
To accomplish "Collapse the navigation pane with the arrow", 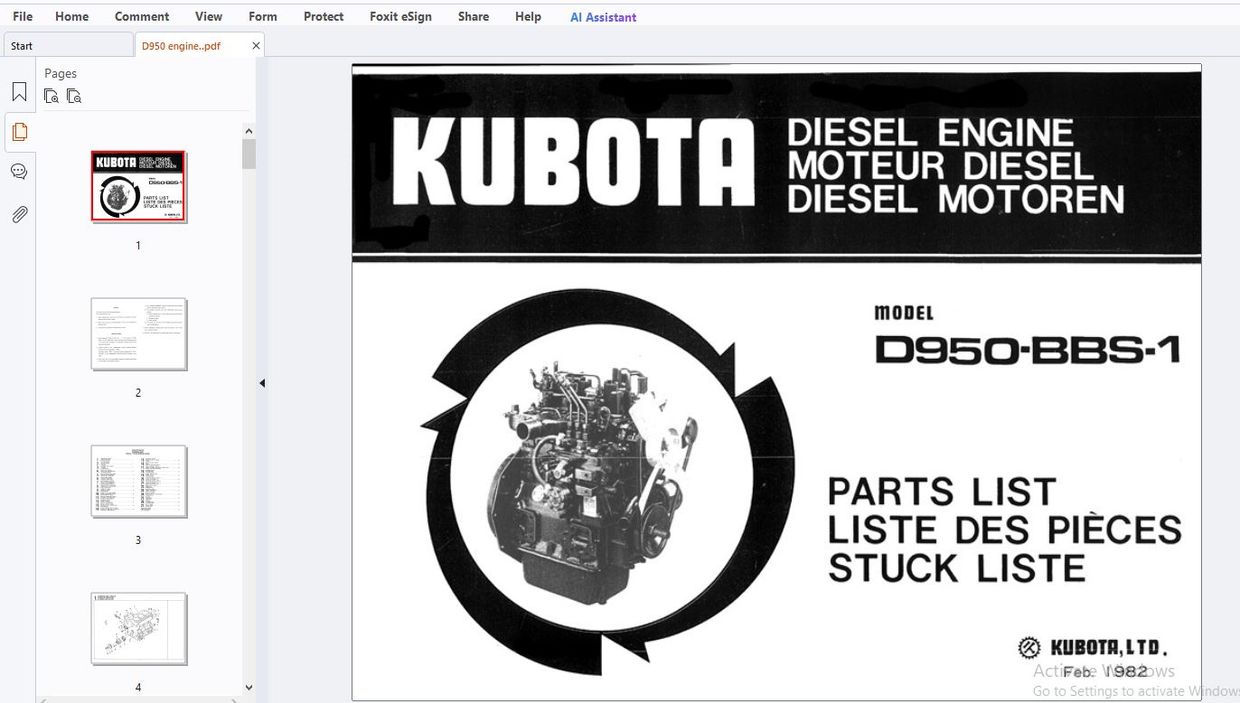I will pyautogui.click(x=262, y=382).
